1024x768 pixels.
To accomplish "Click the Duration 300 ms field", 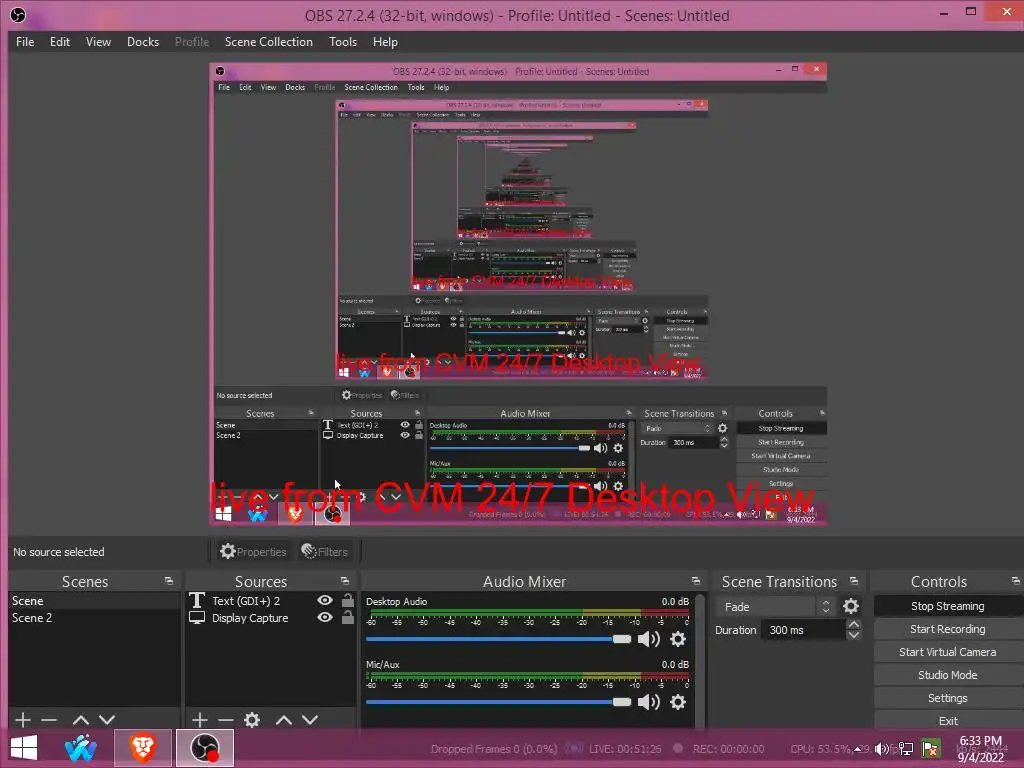I will click(803, 630).
